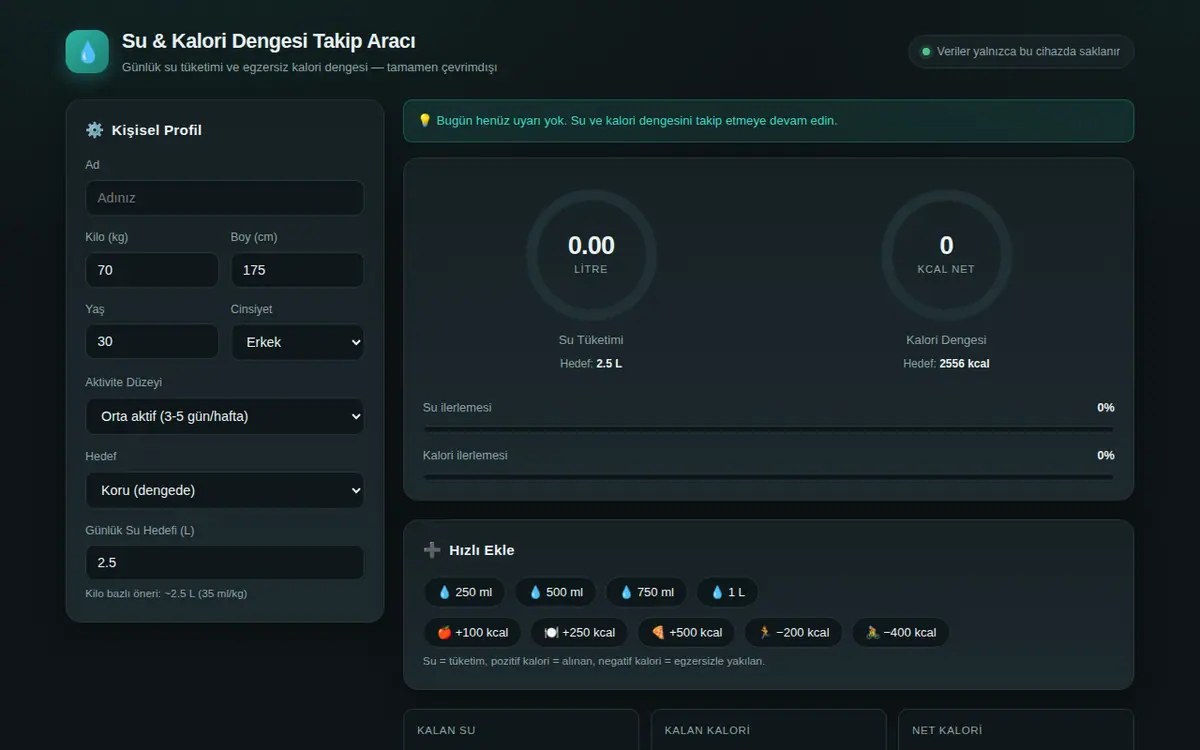This screenshot has width=1200, height=750.
Task: Add 750 ml of water
Action: (x=646, y=592)
